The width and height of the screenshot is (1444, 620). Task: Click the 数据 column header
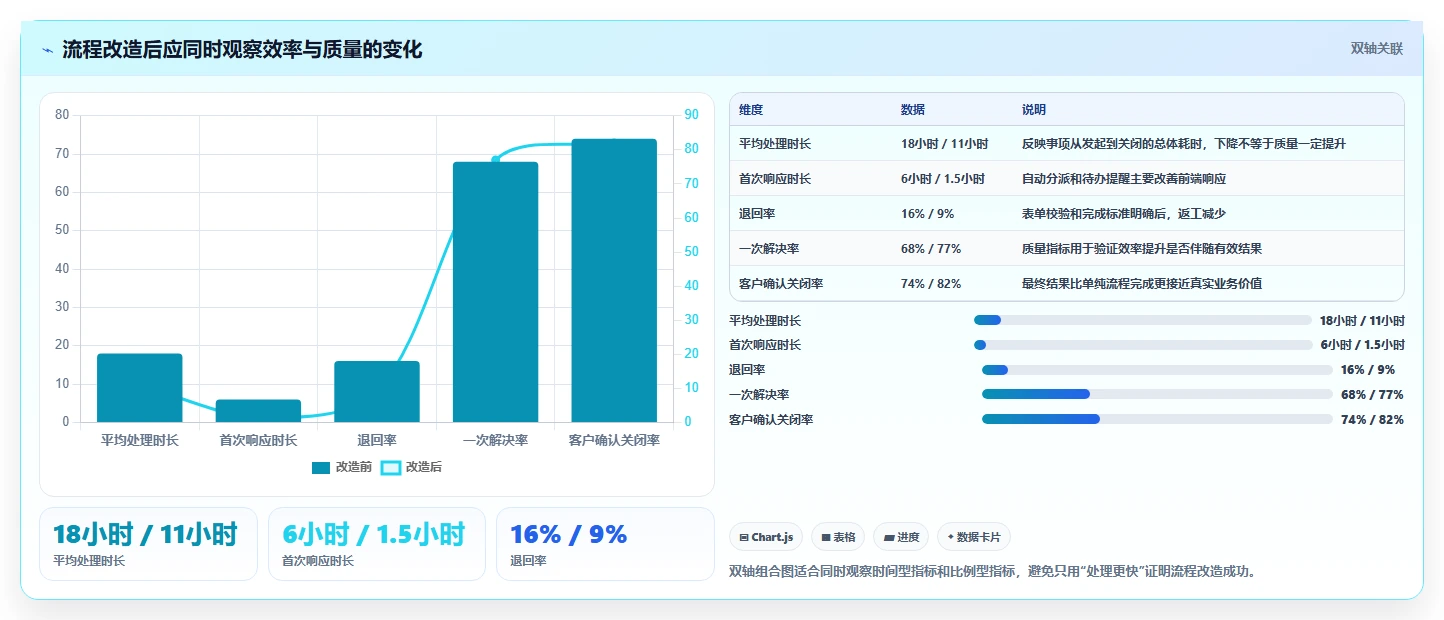click(x=913, y=110)
